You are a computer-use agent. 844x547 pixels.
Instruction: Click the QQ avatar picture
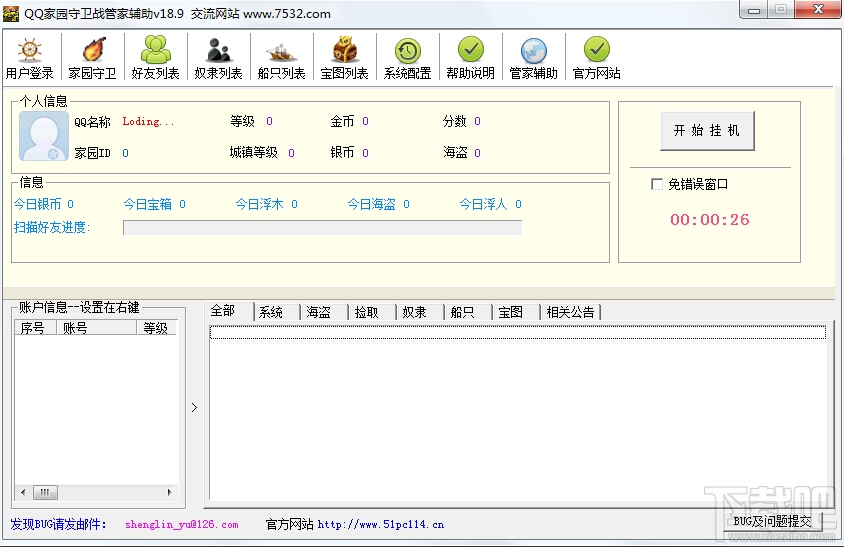point(44,136)
